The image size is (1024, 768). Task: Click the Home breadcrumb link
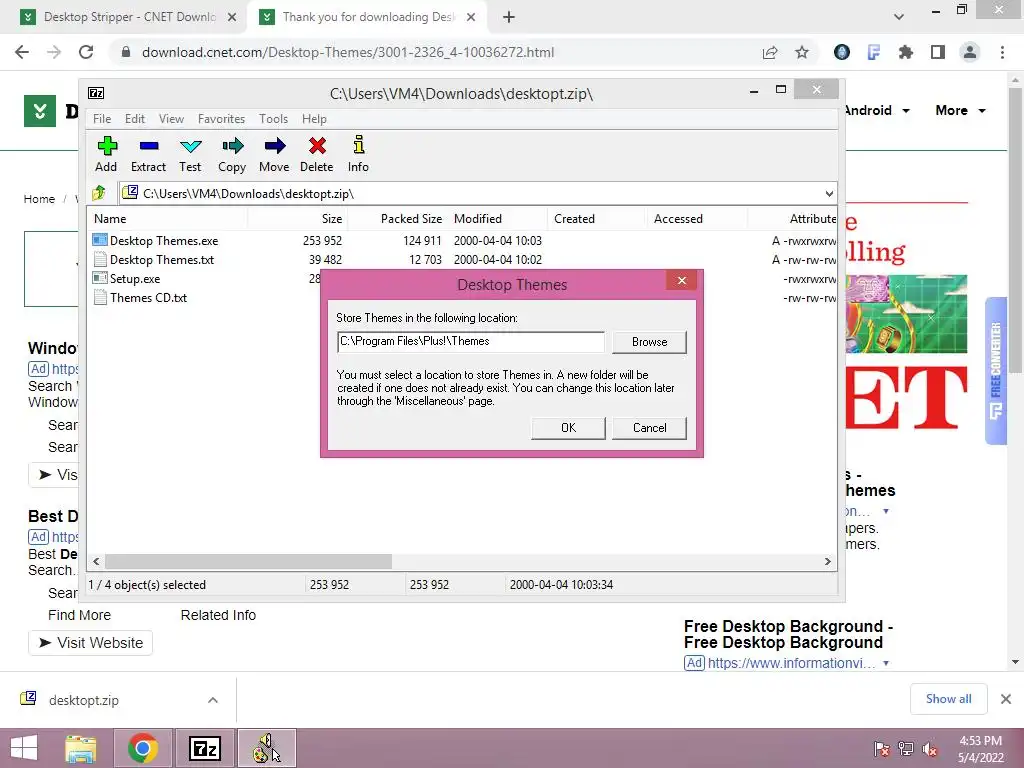[x=39, y=199]
